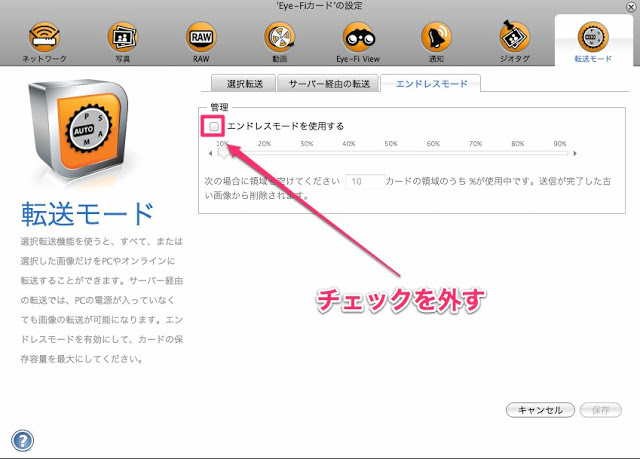The height and width of the screenshot is (459, 640).
Task: Click the 保存 button
Action: click(x=600, y=410)
